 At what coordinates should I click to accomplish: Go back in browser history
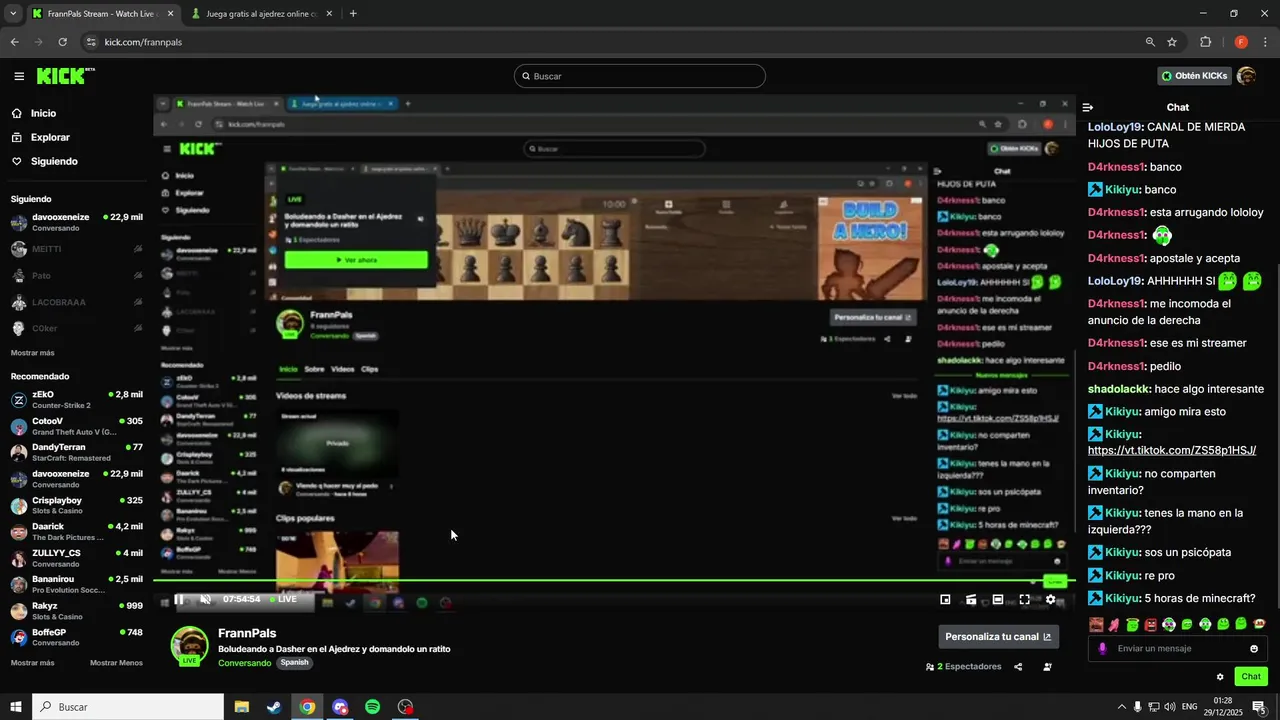pos(14,42)
